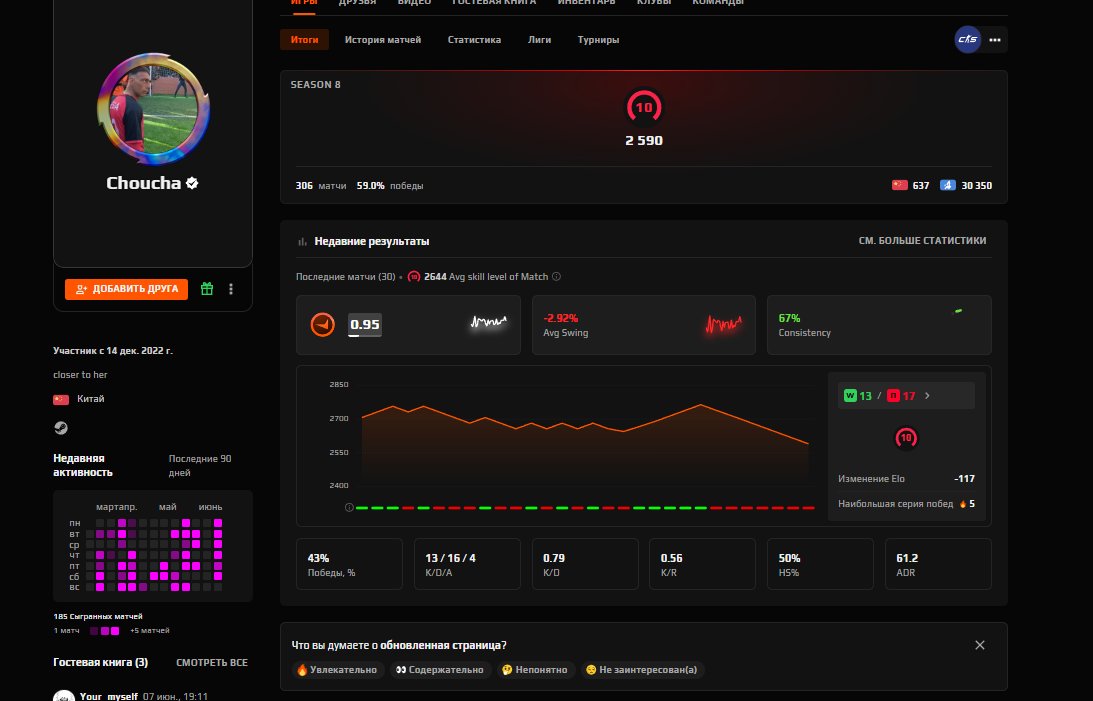Click the 59.0% победы text
The width and height of the screenshot is (1093, 701).
point(390,186)
